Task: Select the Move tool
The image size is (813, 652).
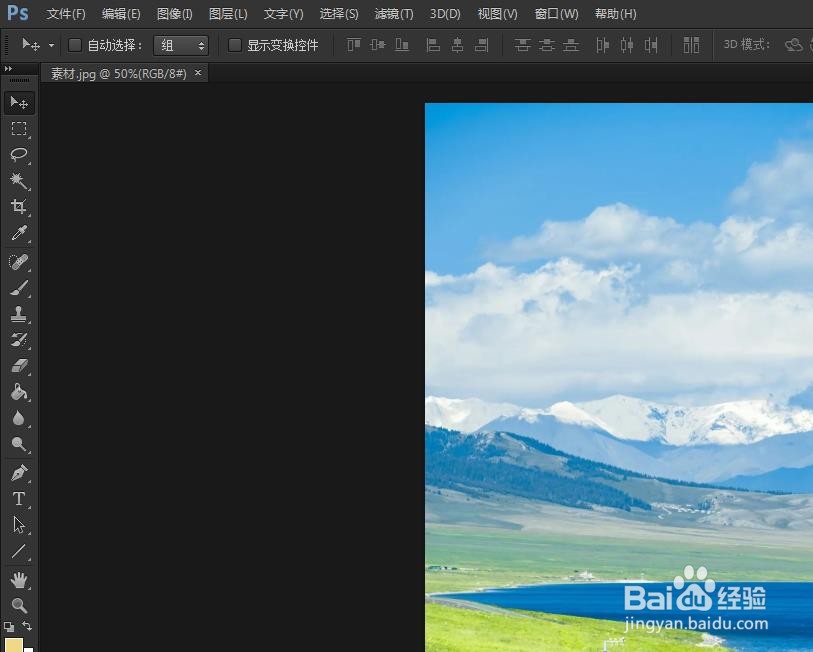Action: [x=19, y=102]
